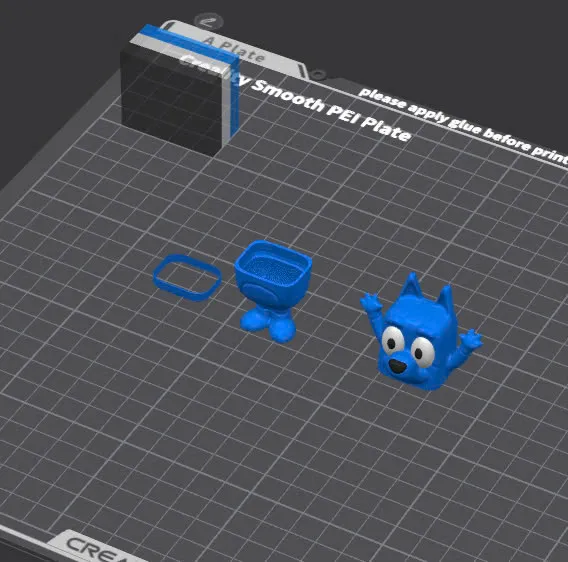Click the dog model's left white eye

coord(392,340)
